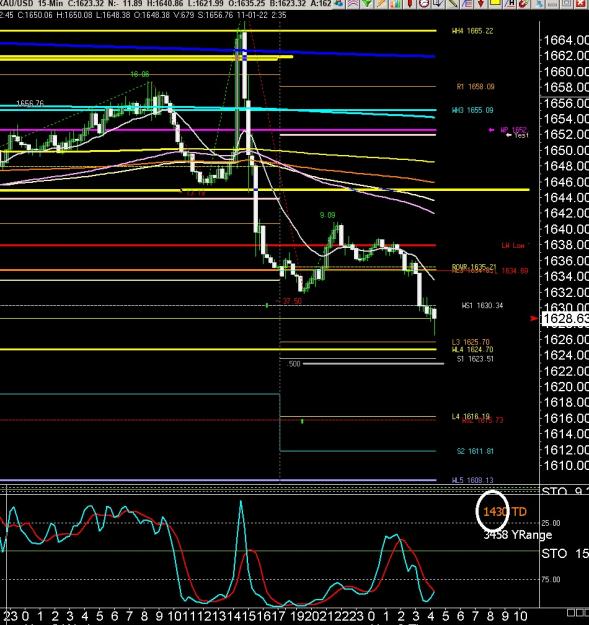
Task: Click the 1640.00 price axis value
Action: pyautogui.click(x=566, y=229)
